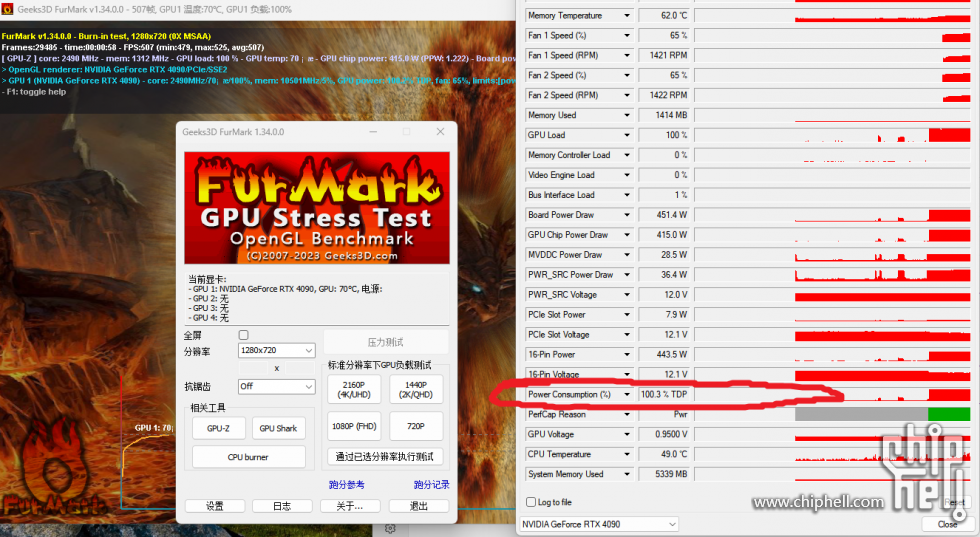The height and width of the screenshot is (537, 980).
Task: Expand the Memory Used sensor dropdown
Action: [627, 116]
